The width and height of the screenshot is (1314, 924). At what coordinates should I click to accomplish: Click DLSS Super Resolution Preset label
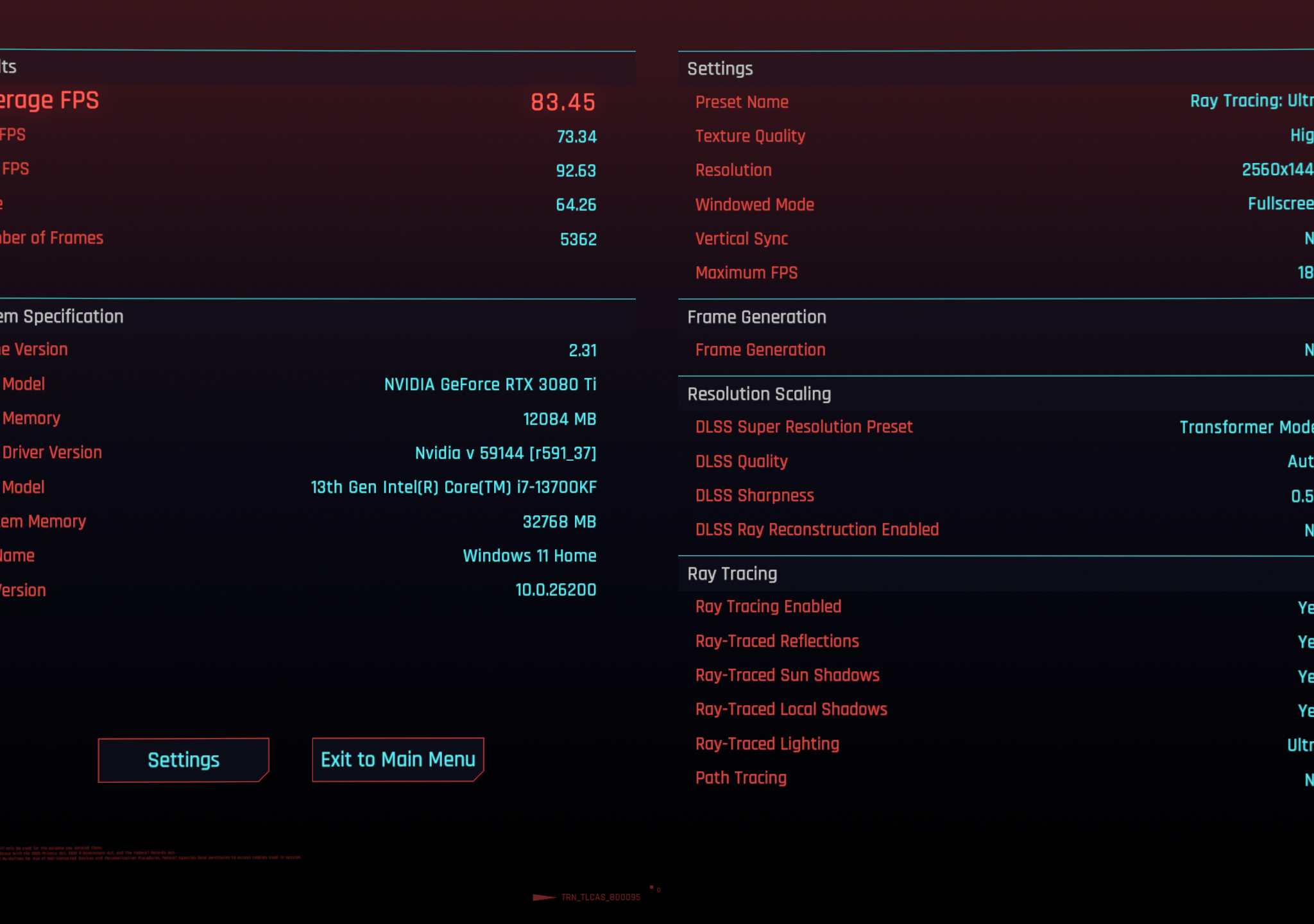(x=804, y=427)
